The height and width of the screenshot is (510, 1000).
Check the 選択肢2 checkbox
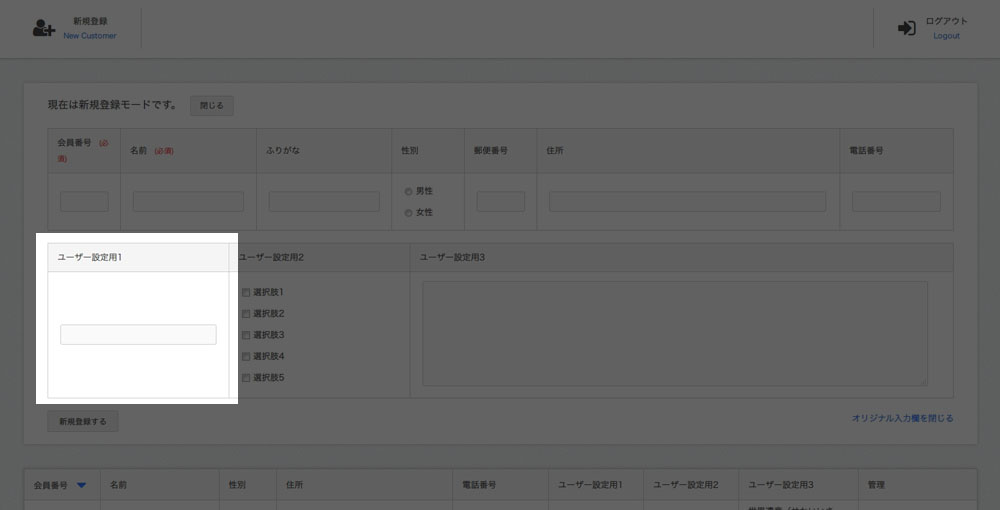[246, 314]
